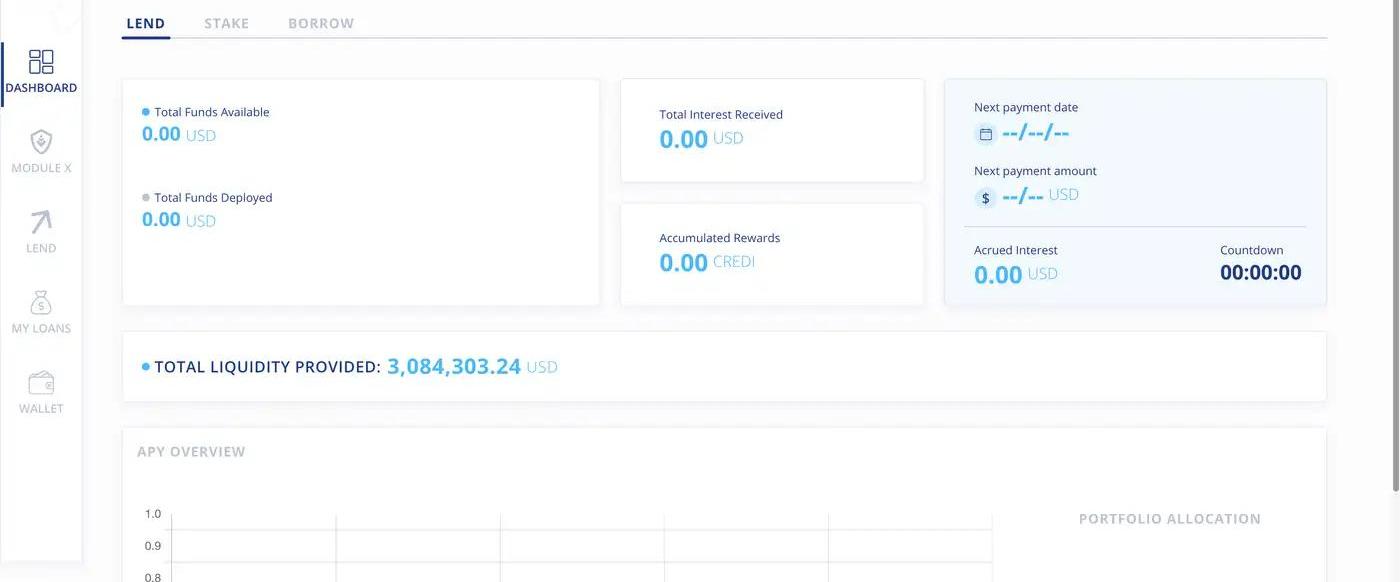Image resolution: width=1400 pixels, height=582 pixels.
Task: Click the Total Interest Received card
Action: tap(772, 130)
